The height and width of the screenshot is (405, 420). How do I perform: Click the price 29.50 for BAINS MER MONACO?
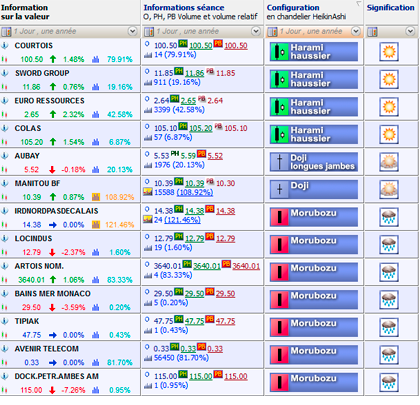(x=31, y=307)
